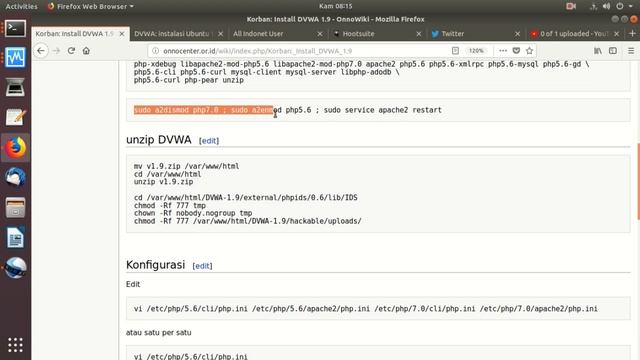The width and height of the screenshot is (640, 360).
Task: Switch to the 0 of 1 uploaded YouTube tab
Action: (574, 33)
